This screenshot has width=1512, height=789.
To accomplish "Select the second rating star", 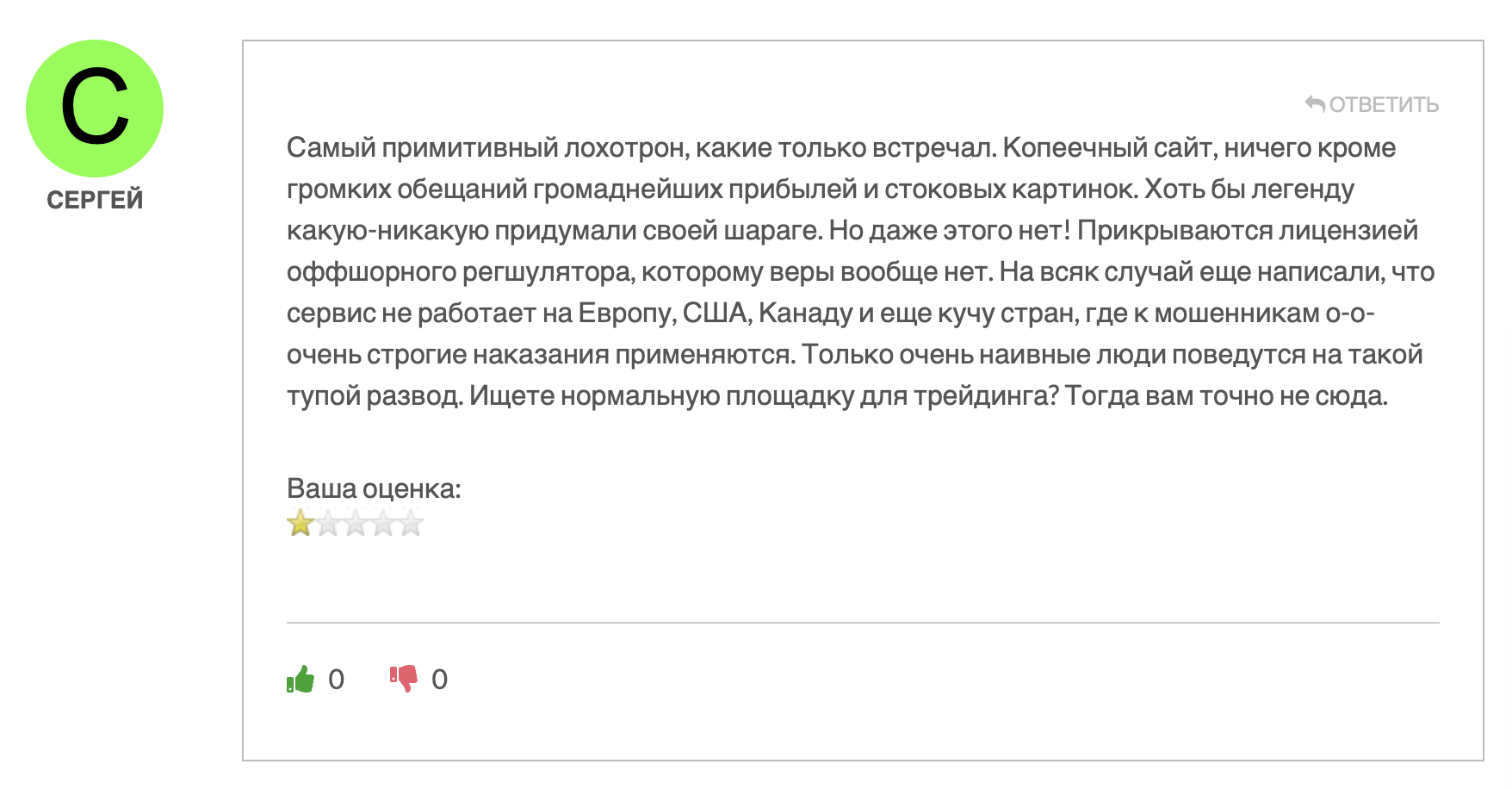I will coord(328,523).
